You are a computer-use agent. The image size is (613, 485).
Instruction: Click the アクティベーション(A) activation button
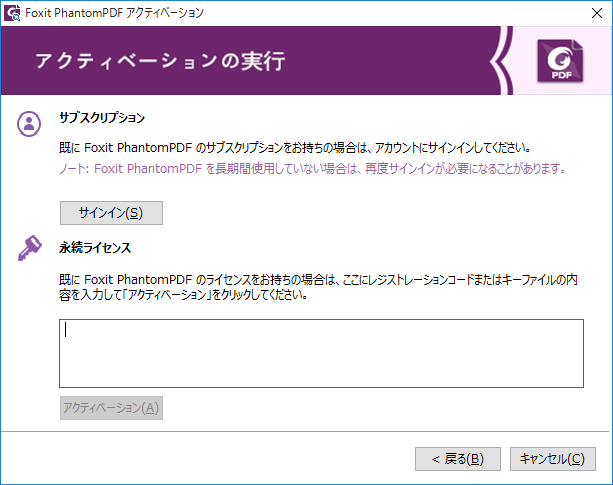tap(111, 408)
